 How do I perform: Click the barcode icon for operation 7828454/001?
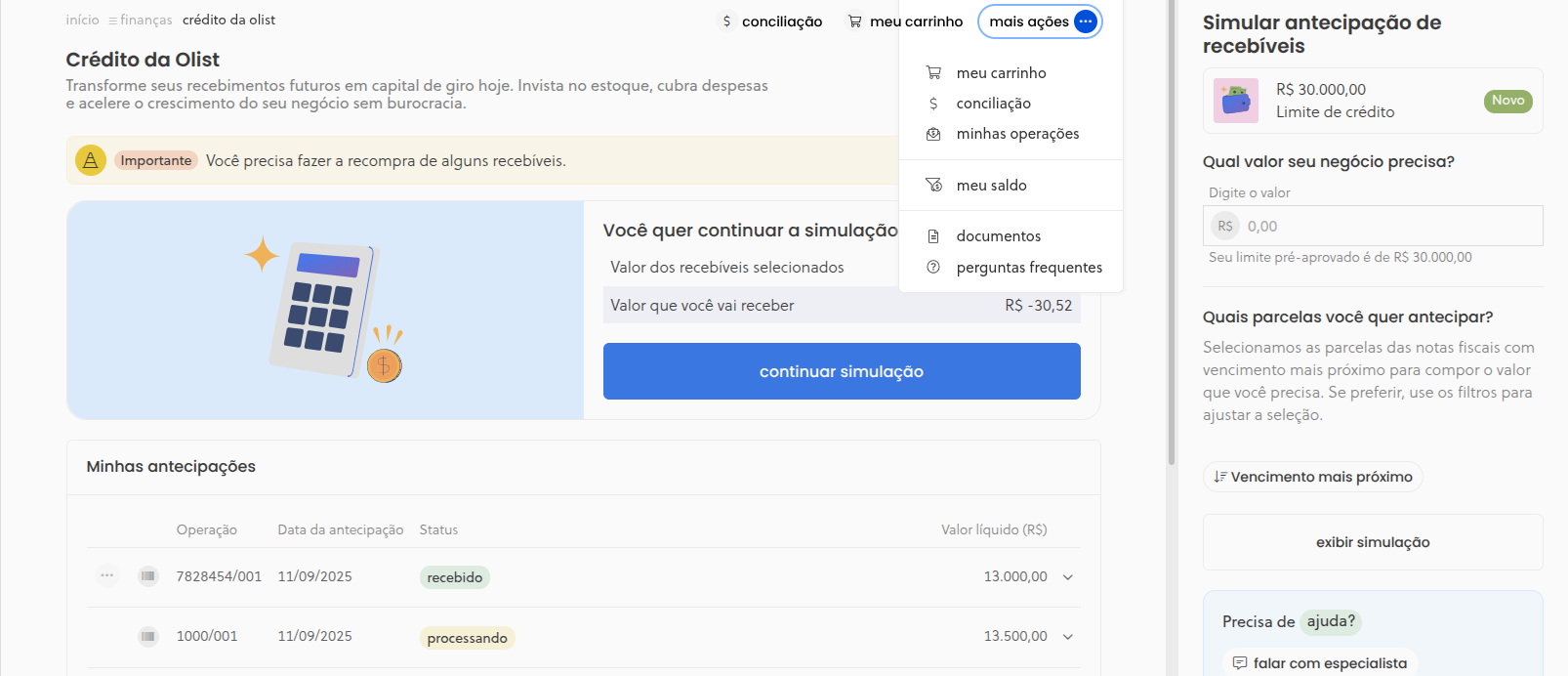click(148, 576)
